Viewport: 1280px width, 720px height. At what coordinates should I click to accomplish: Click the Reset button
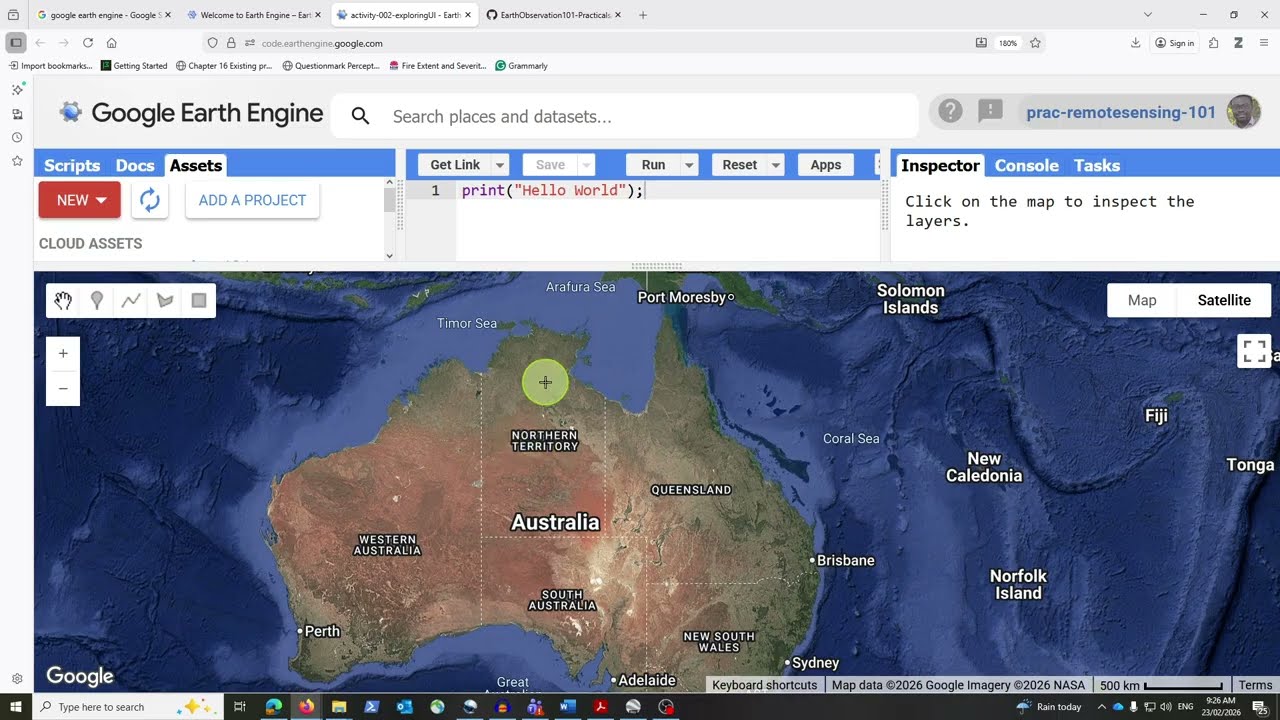click(740, 165)
